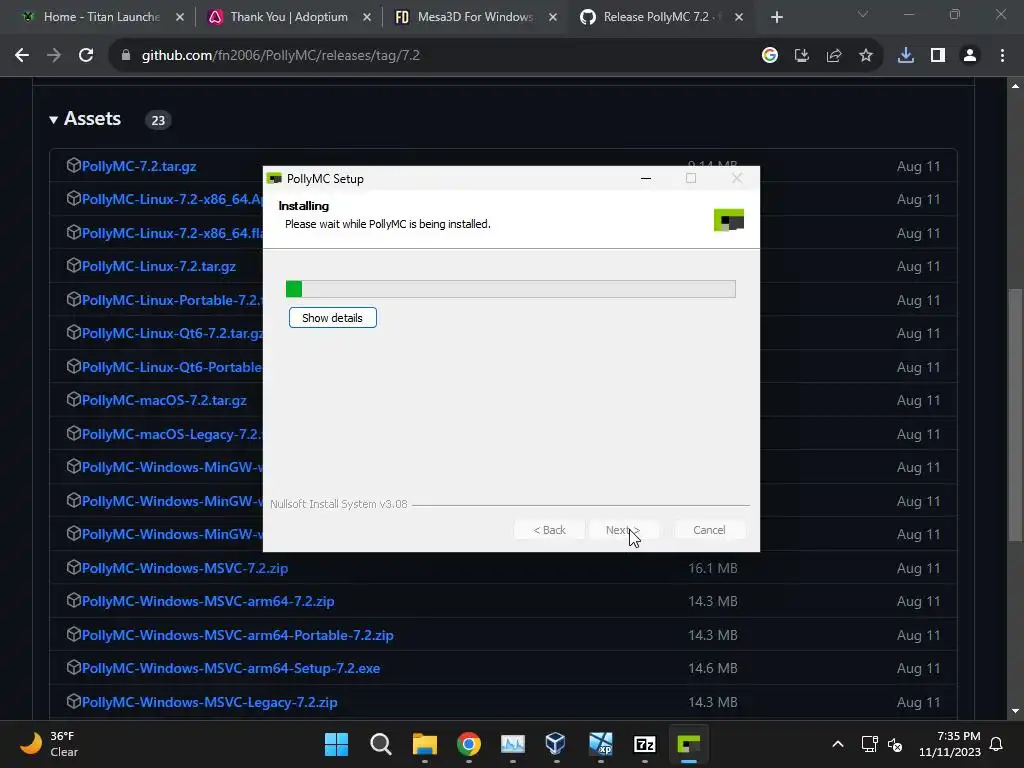The height and width of the screenshot is (768, 1024).
Task: Click Show details in PollyMC Setup
Action: coord(332,318)
